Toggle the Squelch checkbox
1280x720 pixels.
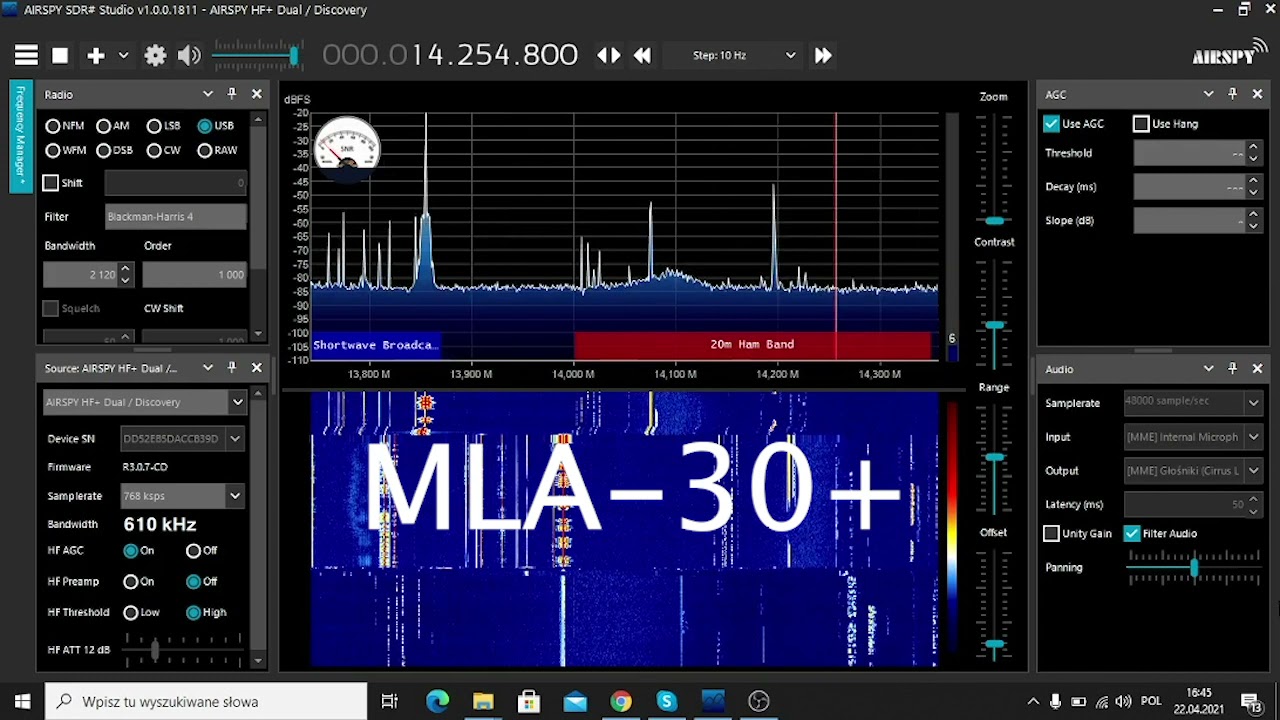click(x=51, y=308)
